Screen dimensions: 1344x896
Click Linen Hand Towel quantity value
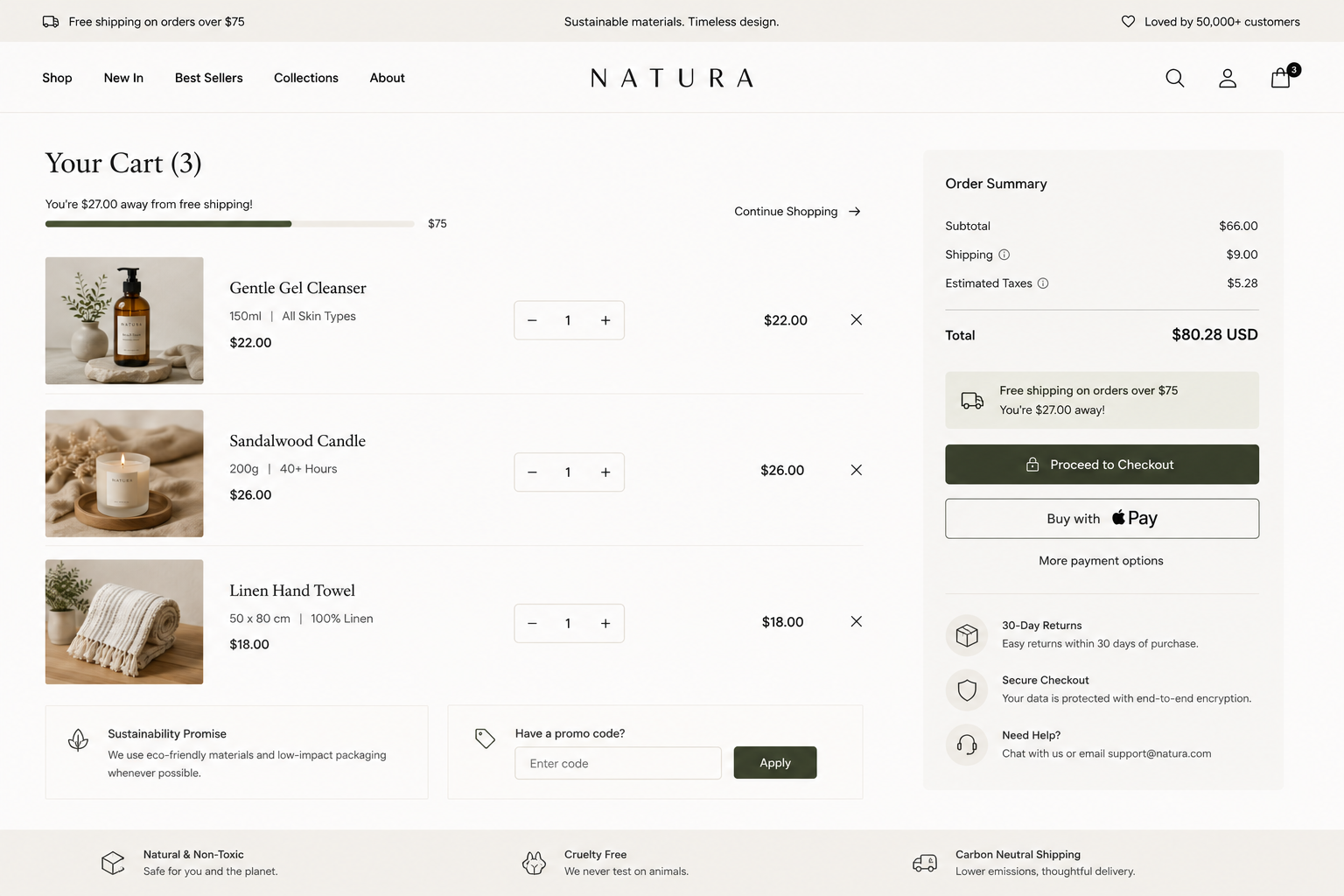pos(568,623)
